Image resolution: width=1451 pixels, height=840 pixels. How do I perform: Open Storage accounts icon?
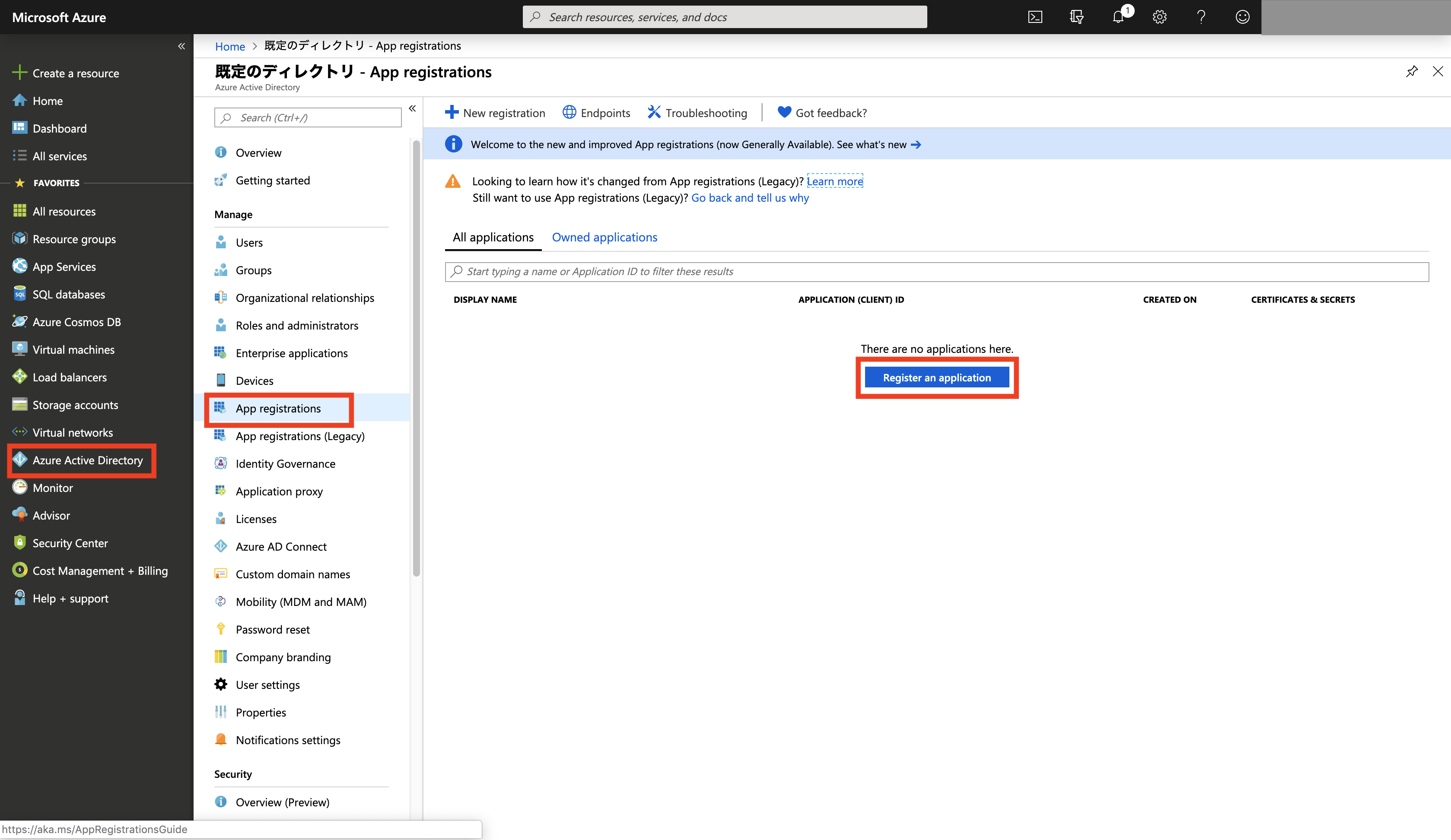tap(19, 405)
